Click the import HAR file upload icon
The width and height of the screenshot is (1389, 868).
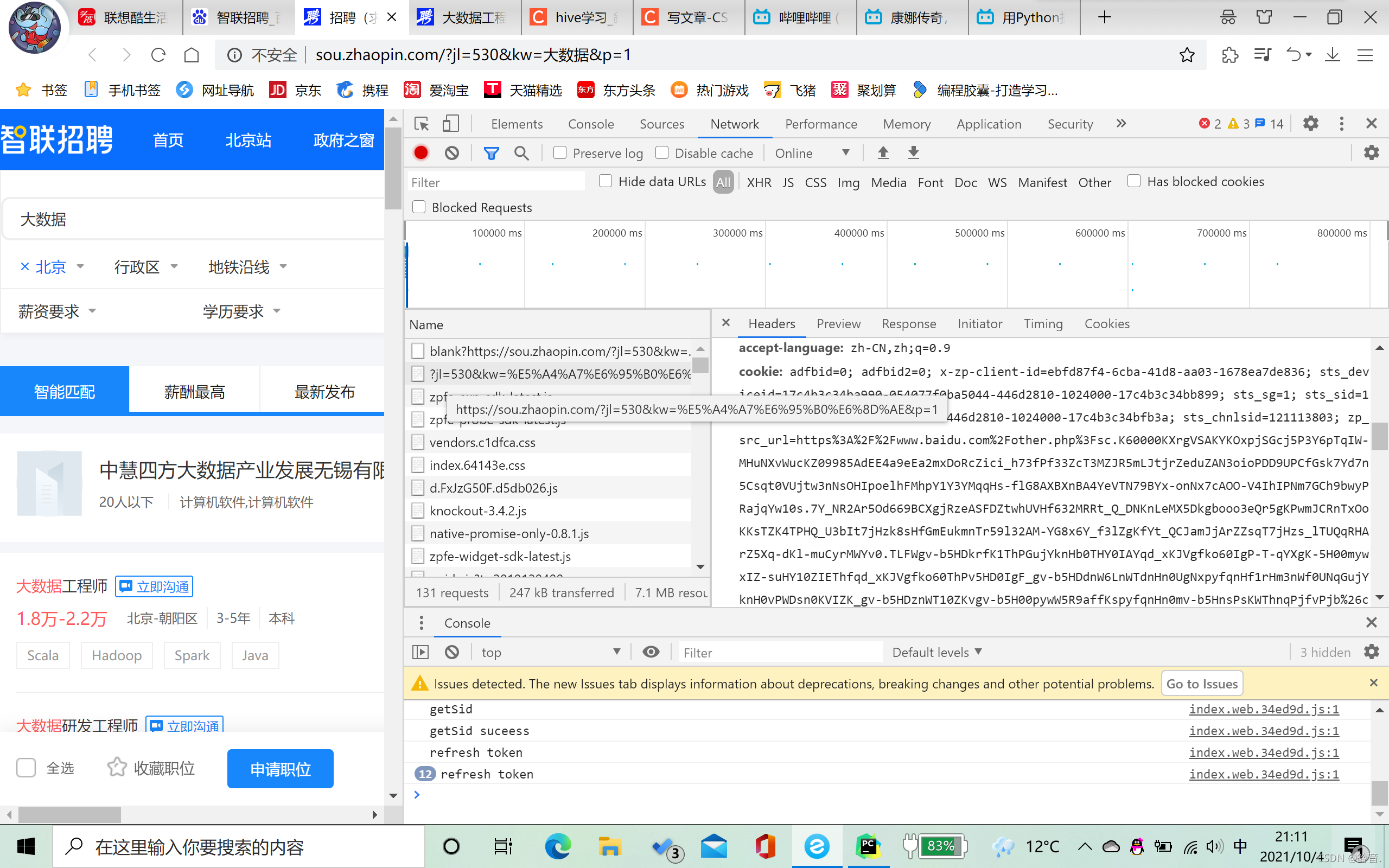point(883,152)
